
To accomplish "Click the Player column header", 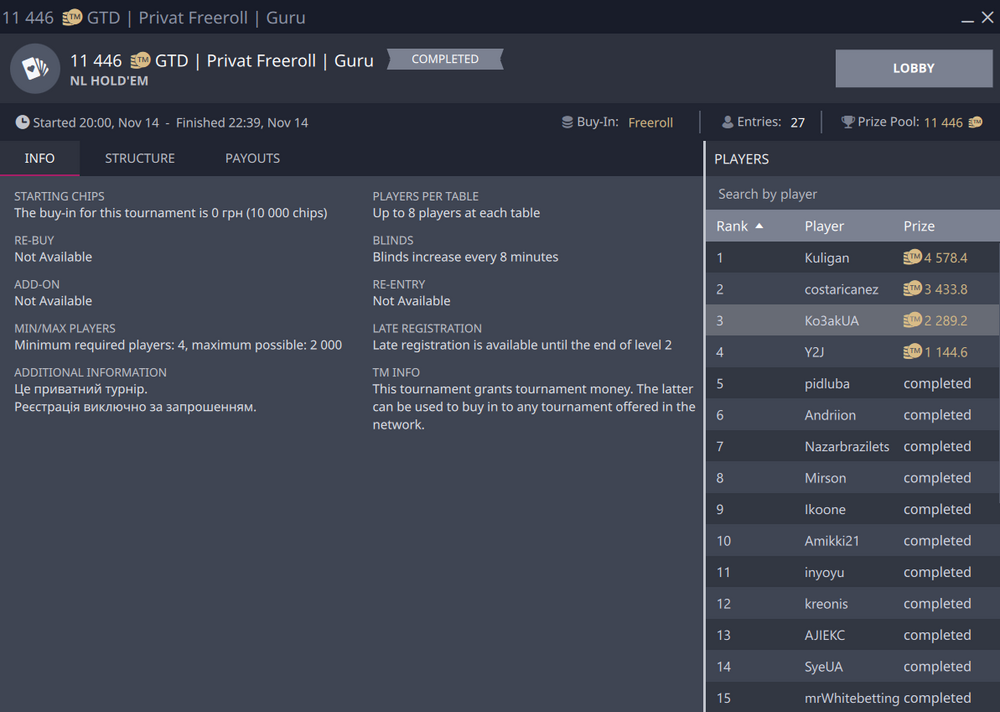I will pos(824,226).
